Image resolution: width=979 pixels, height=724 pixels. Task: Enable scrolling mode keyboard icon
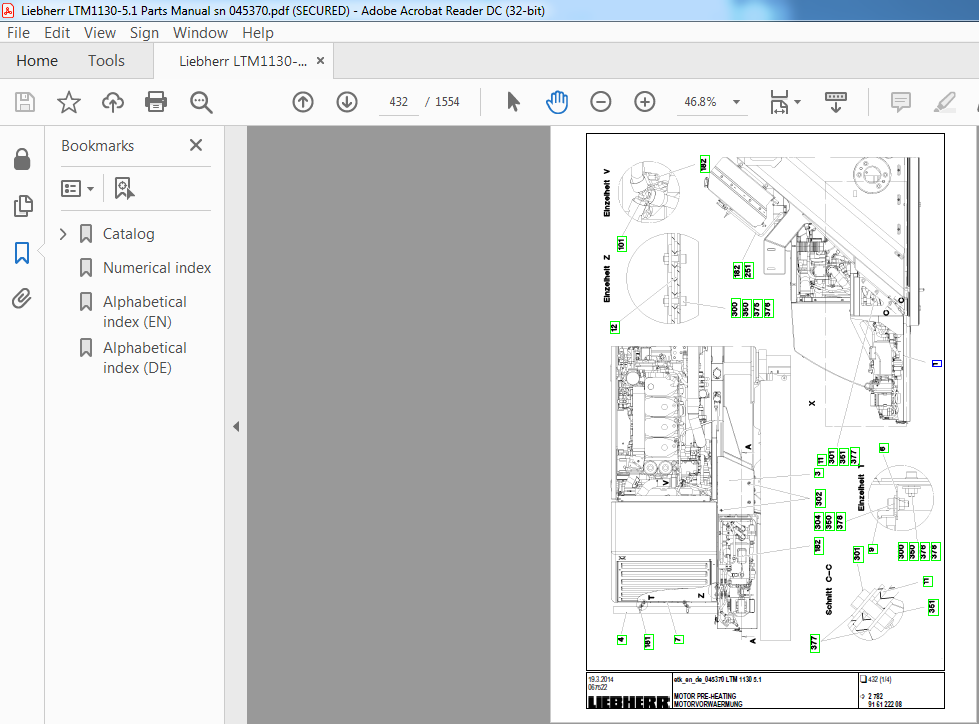click(x=835, y=102)
